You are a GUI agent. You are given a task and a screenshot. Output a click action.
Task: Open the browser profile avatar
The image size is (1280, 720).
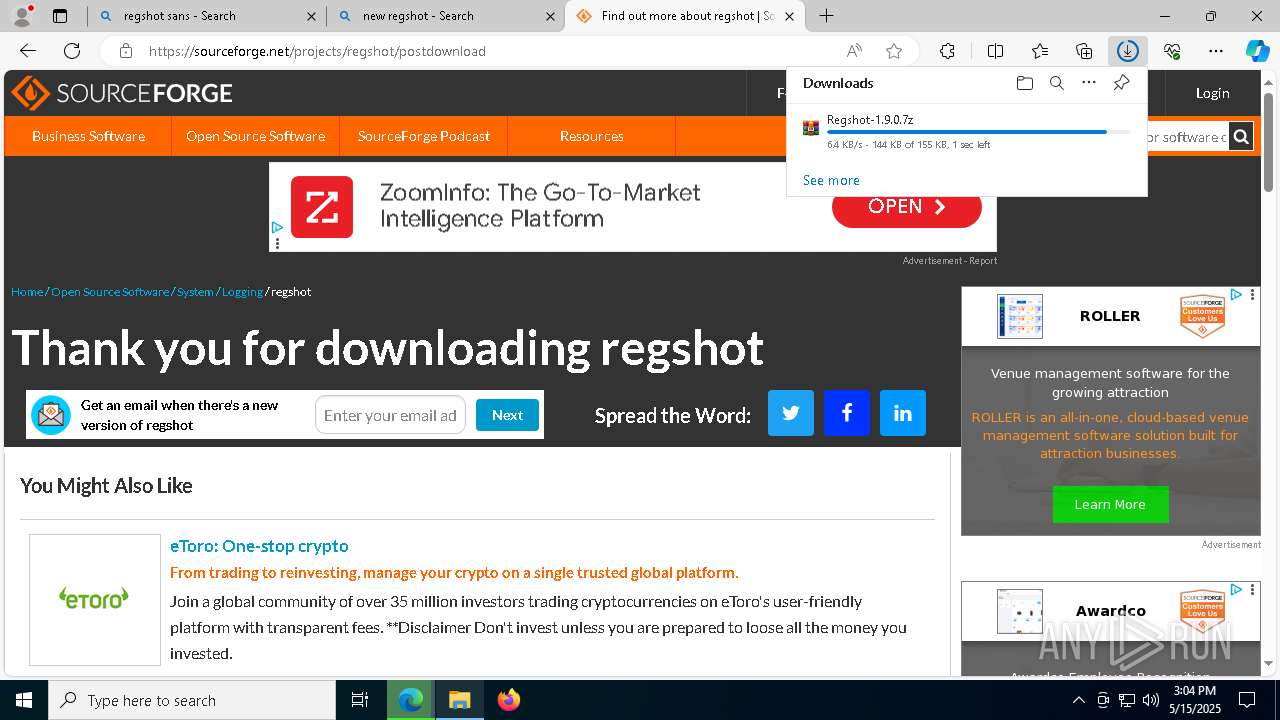pyautogui.click(x=22, y=16)
